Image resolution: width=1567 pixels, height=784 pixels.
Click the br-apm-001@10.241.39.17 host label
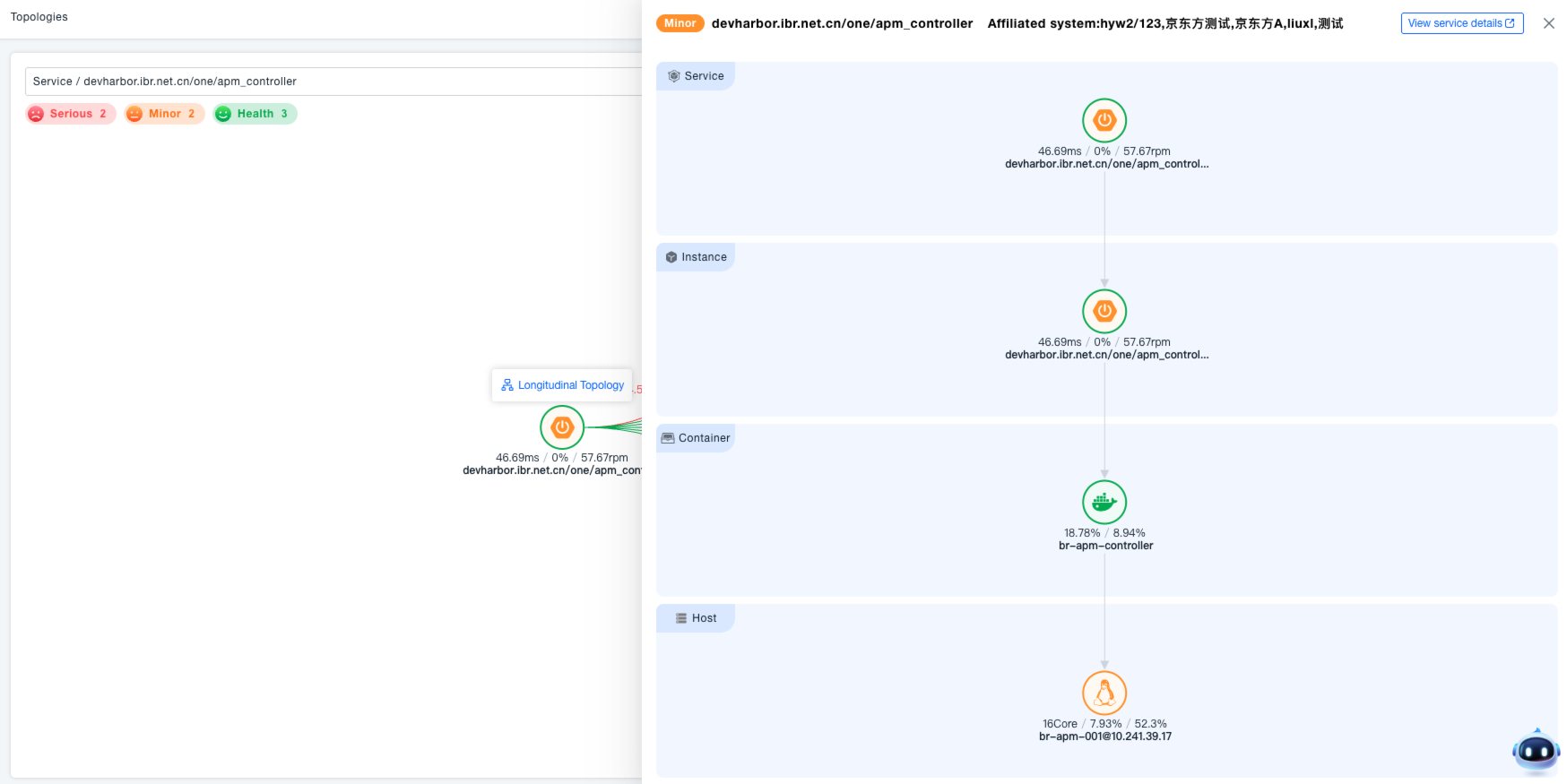(1104, 737)
